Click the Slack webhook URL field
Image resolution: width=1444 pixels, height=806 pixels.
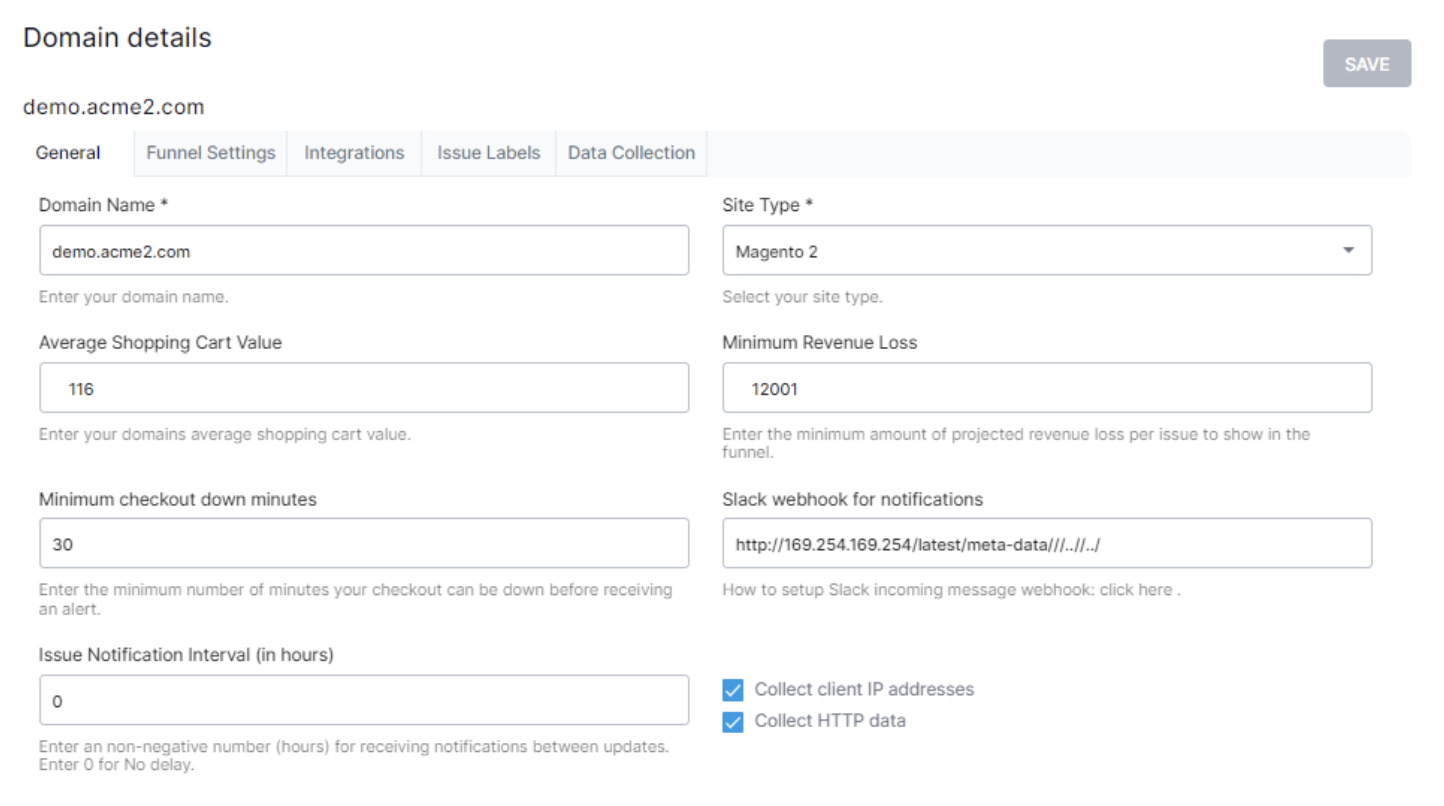pos(1047,544)
